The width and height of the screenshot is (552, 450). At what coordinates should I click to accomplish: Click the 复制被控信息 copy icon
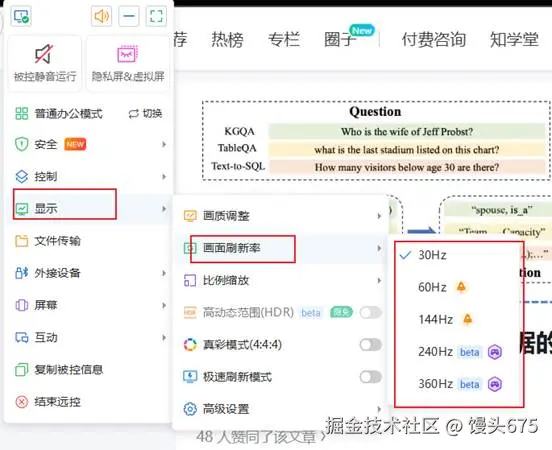click(21, 370)
